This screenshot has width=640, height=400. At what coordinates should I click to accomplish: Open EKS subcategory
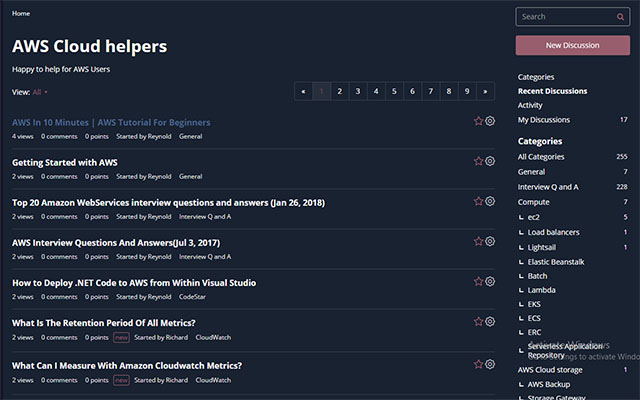534,304
